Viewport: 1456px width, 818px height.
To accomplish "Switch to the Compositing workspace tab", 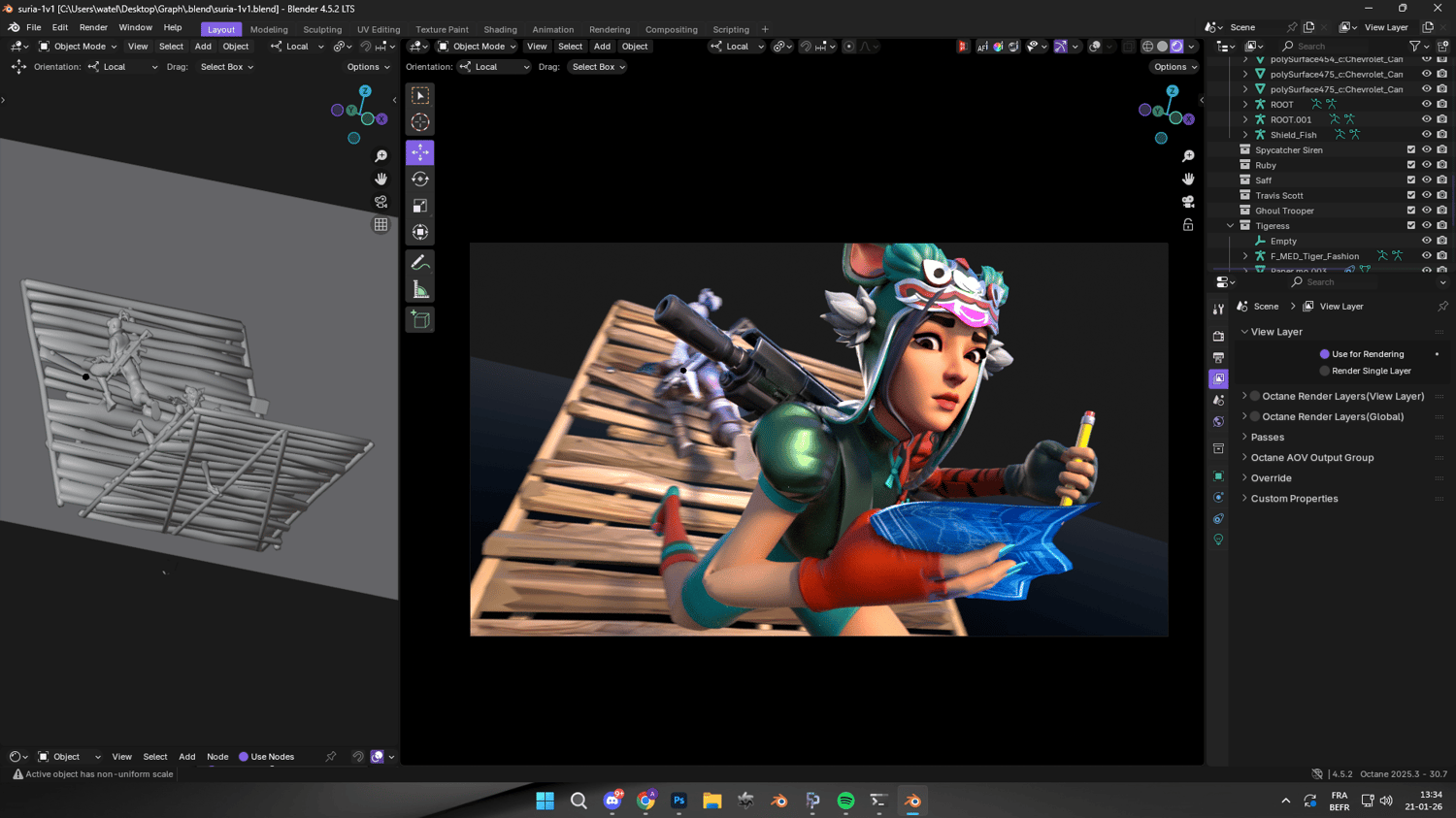I will [x=672, y=29].
